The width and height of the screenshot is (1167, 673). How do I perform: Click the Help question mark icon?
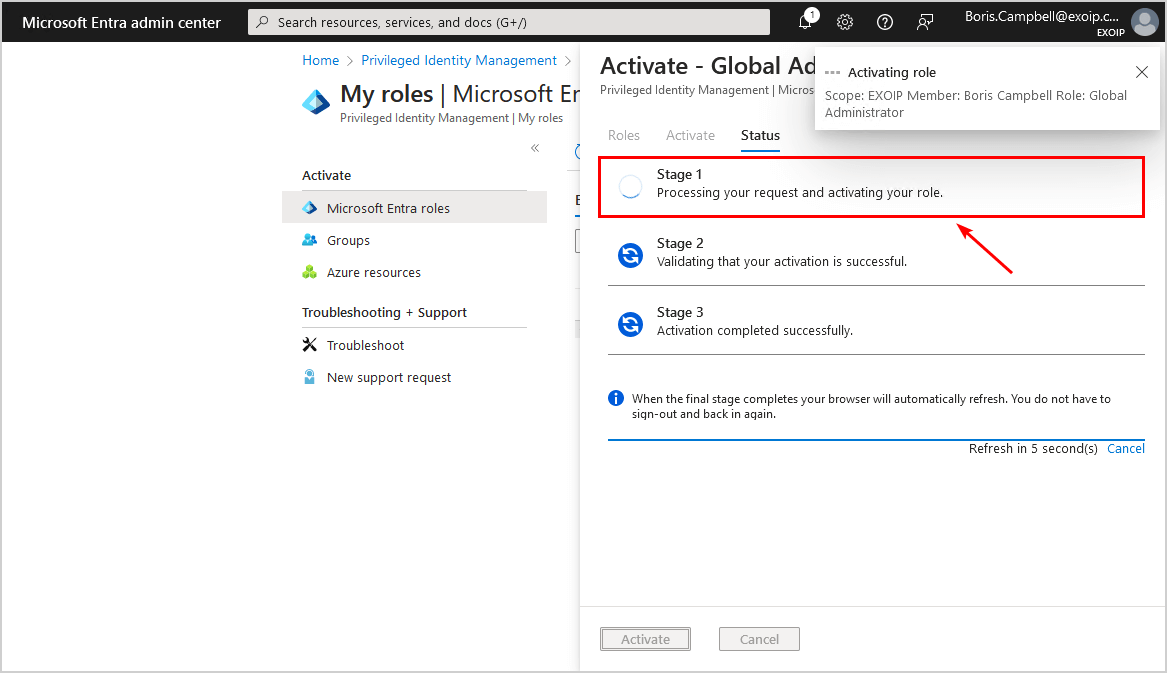(885, 22)
